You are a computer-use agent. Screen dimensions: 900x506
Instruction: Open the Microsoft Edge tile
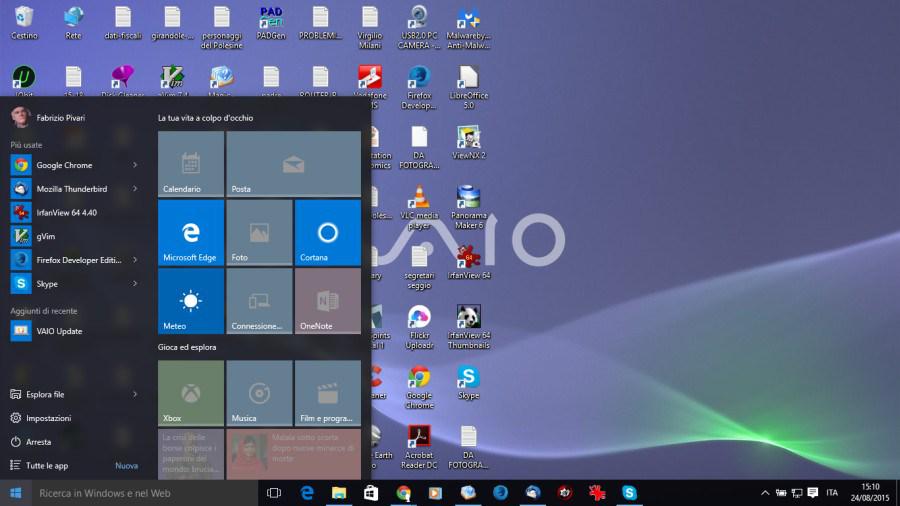[x=191, y=232]
